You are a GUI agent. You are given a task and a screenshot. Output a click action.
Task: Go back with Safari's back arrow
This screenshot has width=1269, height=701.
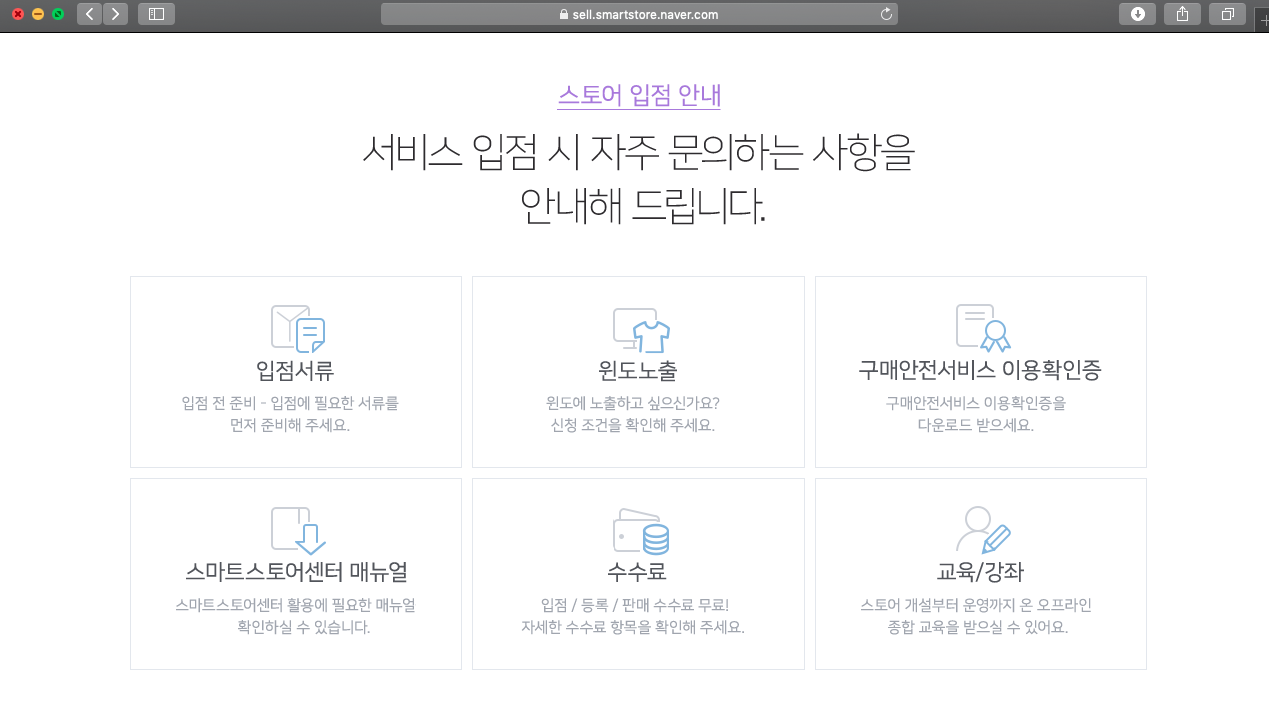pyautogui.click(x=90, y=14)
